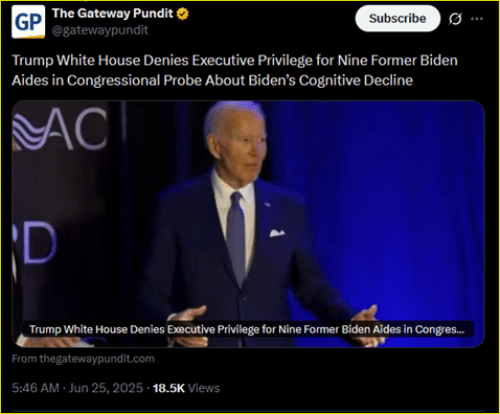Click the word Views beside 18.5K
500x414 pixels.
coord(204,388)
